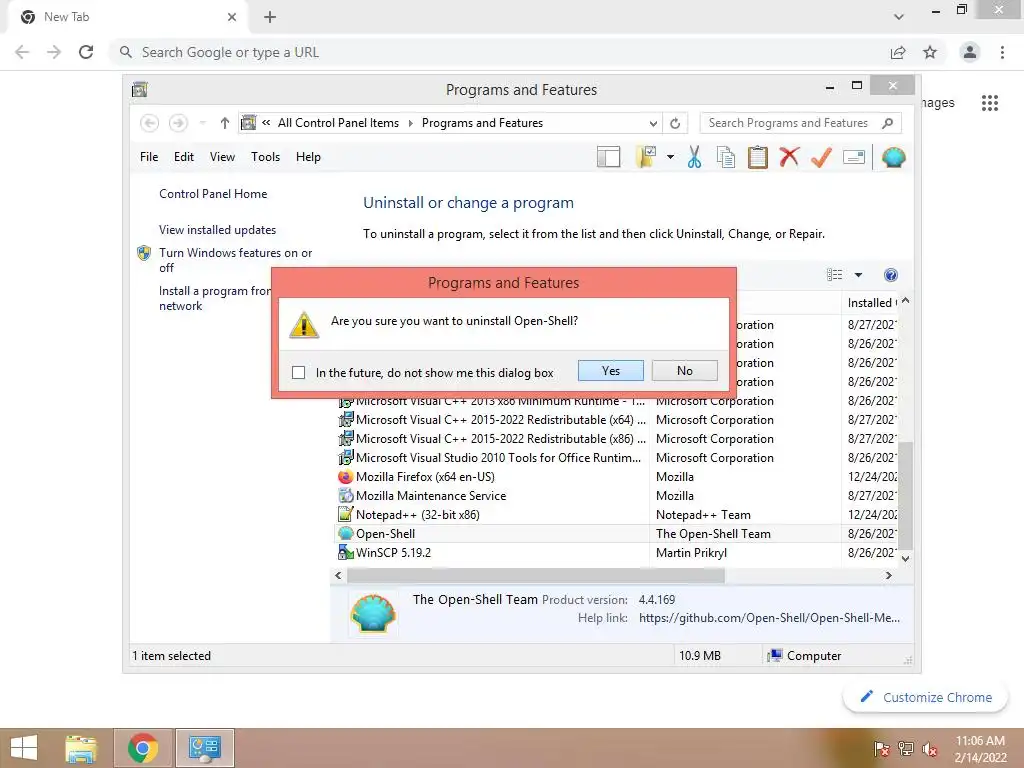Click the volume tray icon
The image size is (1024, 768).
(x=929, y=749)
